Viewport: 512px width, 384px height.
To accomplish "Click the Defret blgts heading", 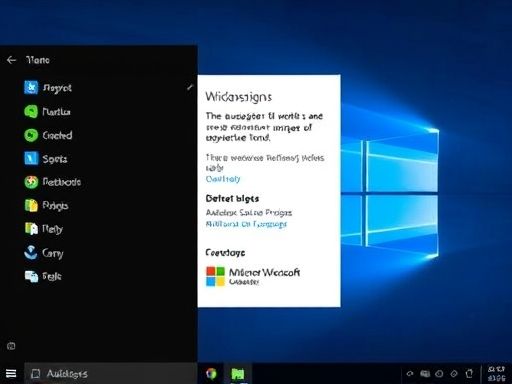I will [x=232, y=199].
